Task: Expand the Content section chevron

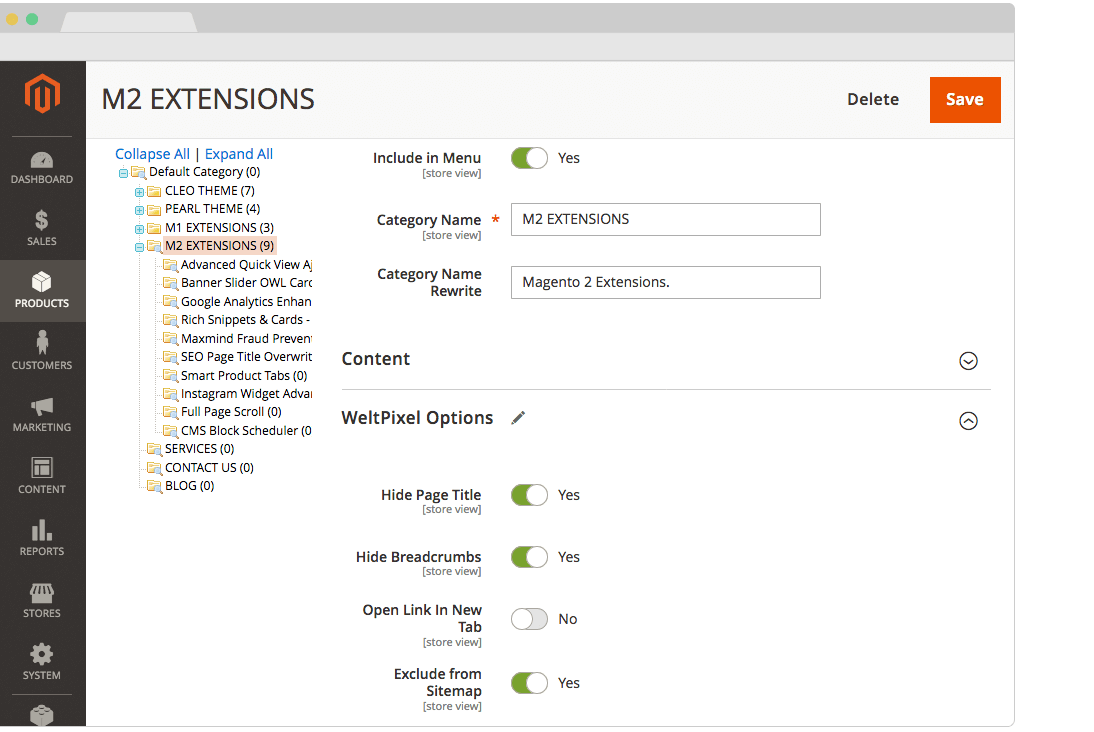Action: click(x=968, y=361)
